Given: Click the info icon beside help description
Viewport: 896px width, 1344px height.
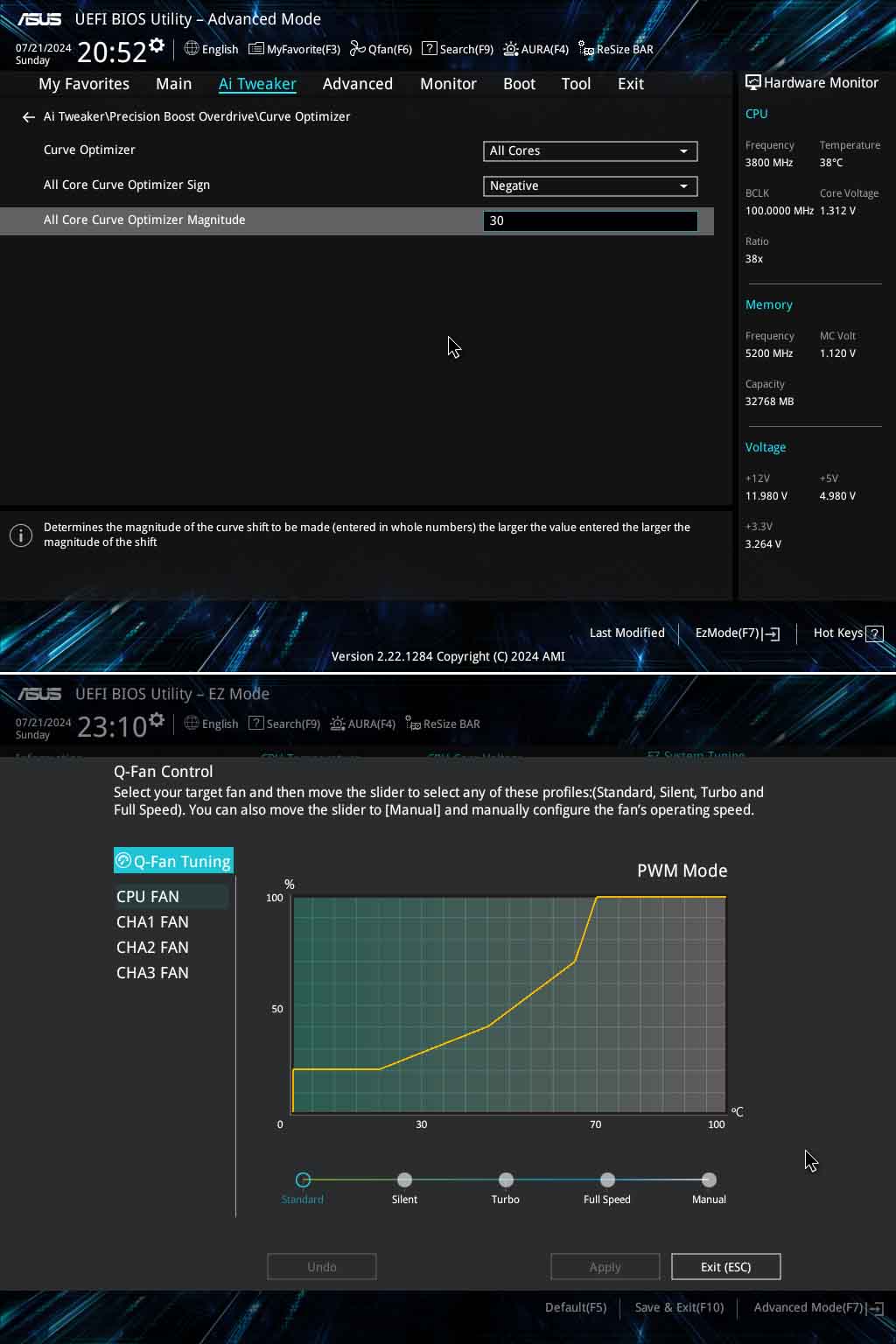Looking at the screenshot, I should coord(21,535).
